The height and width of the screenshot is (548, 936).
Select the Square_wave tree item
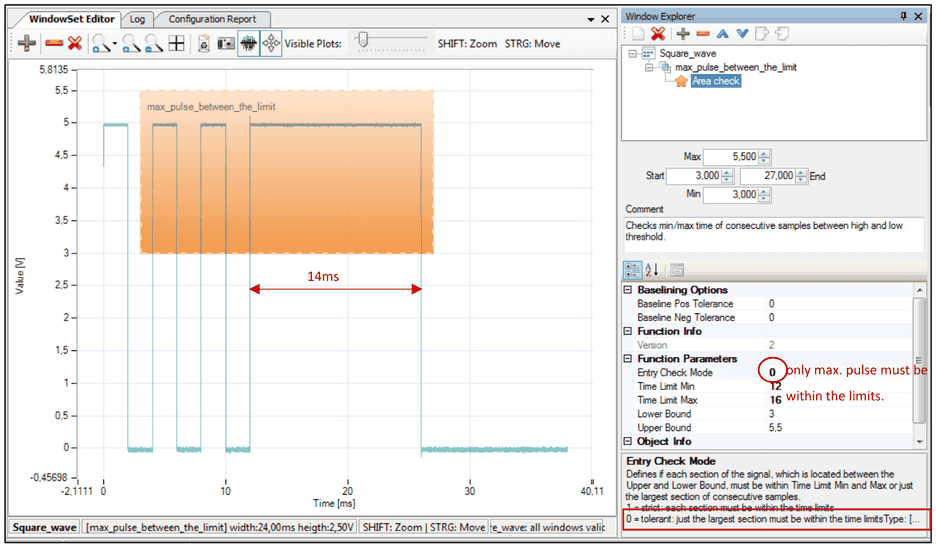click(x=687, y=54)
